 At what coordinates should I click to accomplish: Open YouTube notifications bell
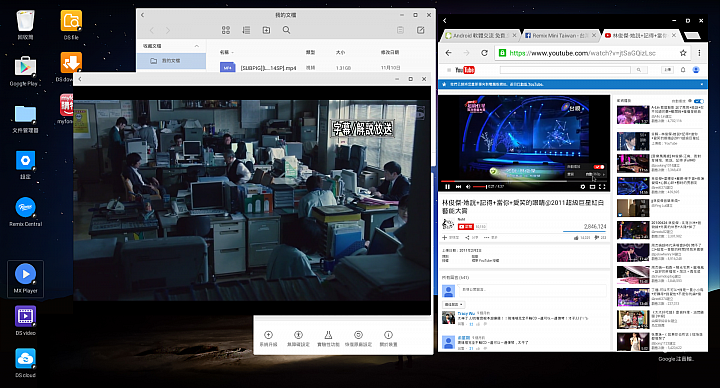[683, 70]
